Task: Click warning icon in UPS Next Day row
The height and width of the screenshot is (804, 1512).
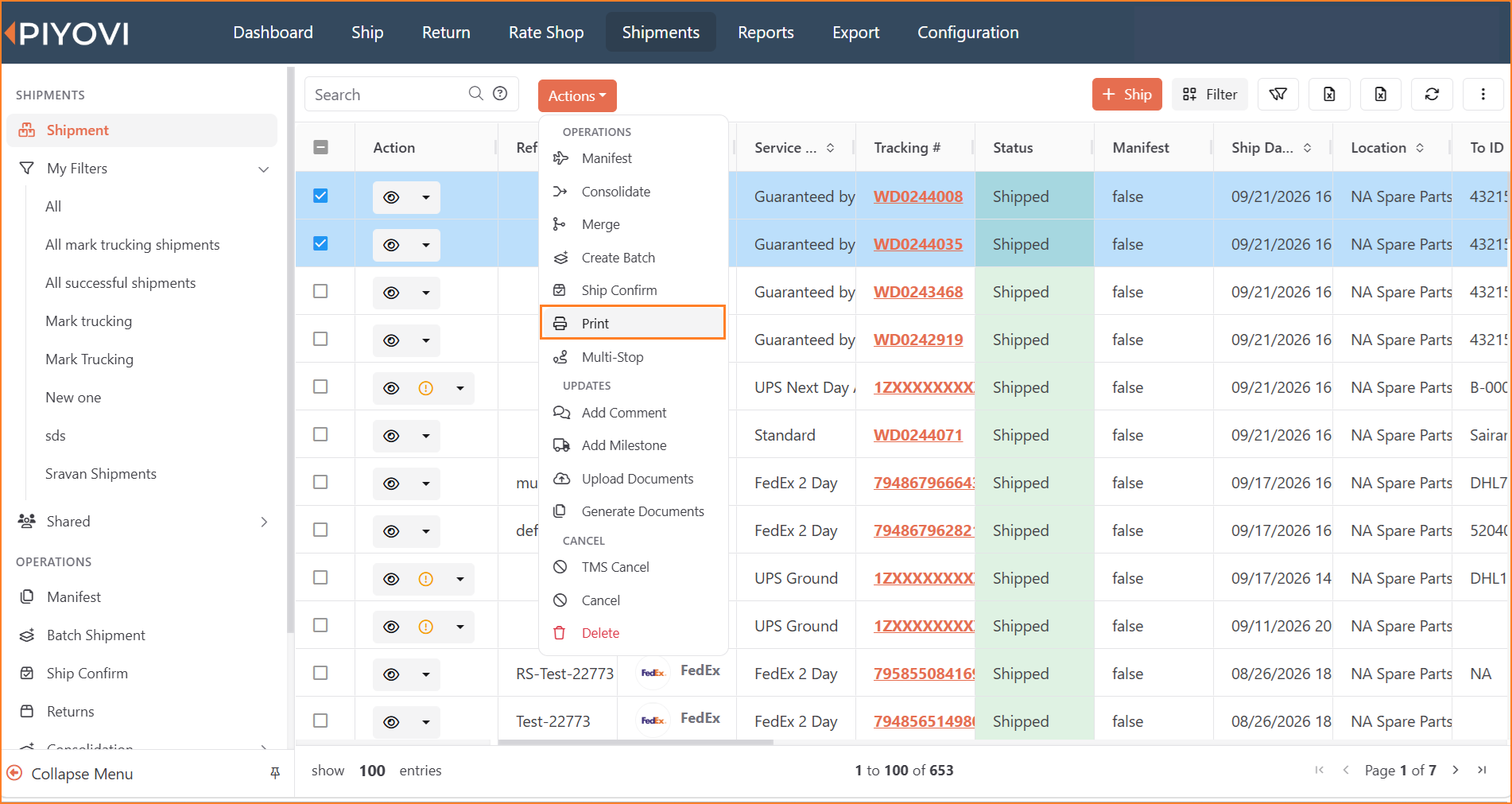Action: click(x=426, y=388)
